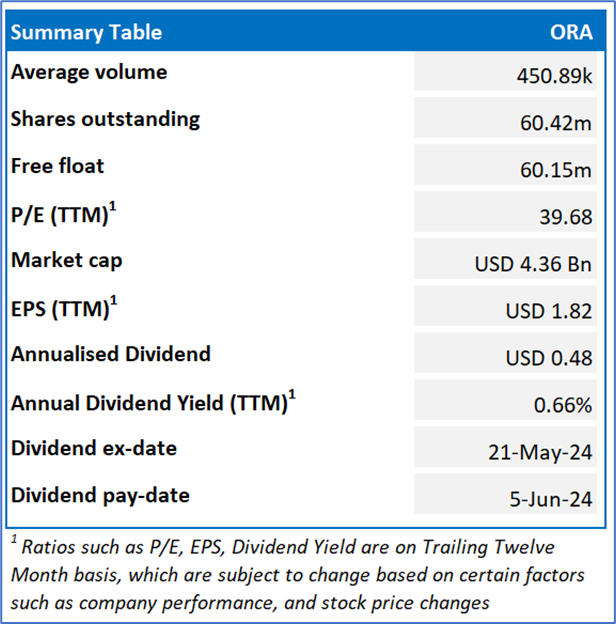Click the footnote text about Trailing Twelve Month

click(x=290, y=575)
